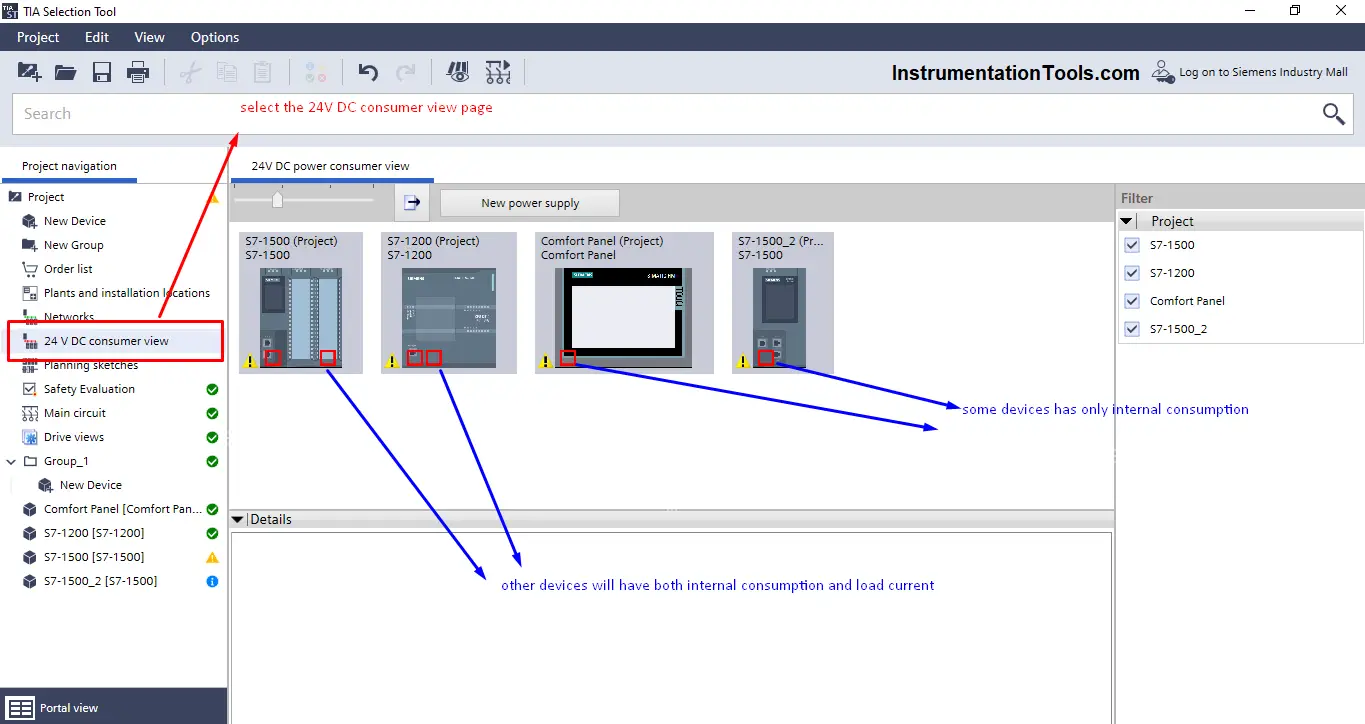Open project using the folder icon
The width and height of the screenshot is (1365, 724).
tap(65, 72)
